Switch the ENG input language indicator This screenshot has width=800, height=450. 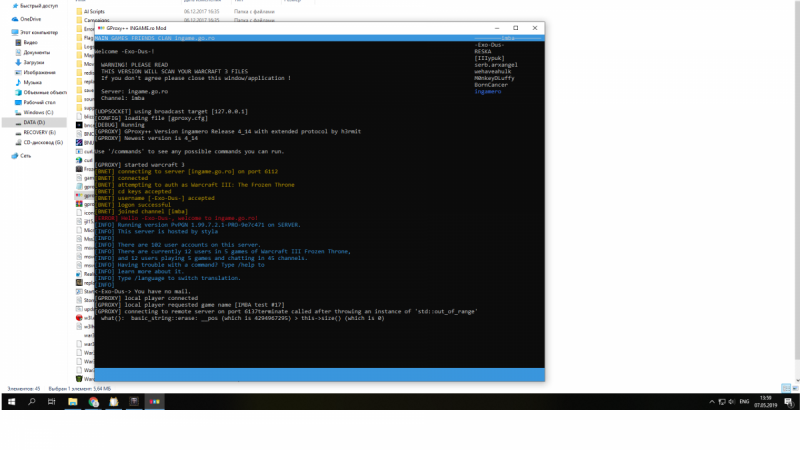742,401
